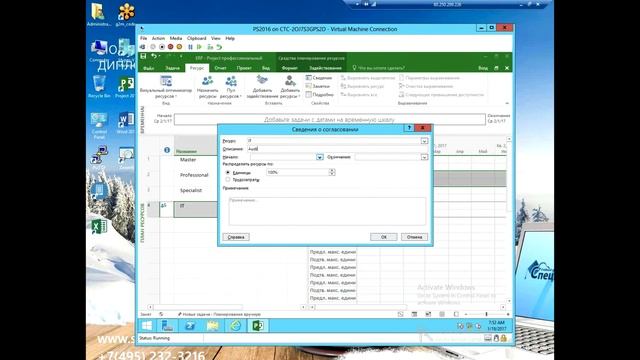
Task: Switch to the Отчет ribbon tab
Action: [220, 68]
